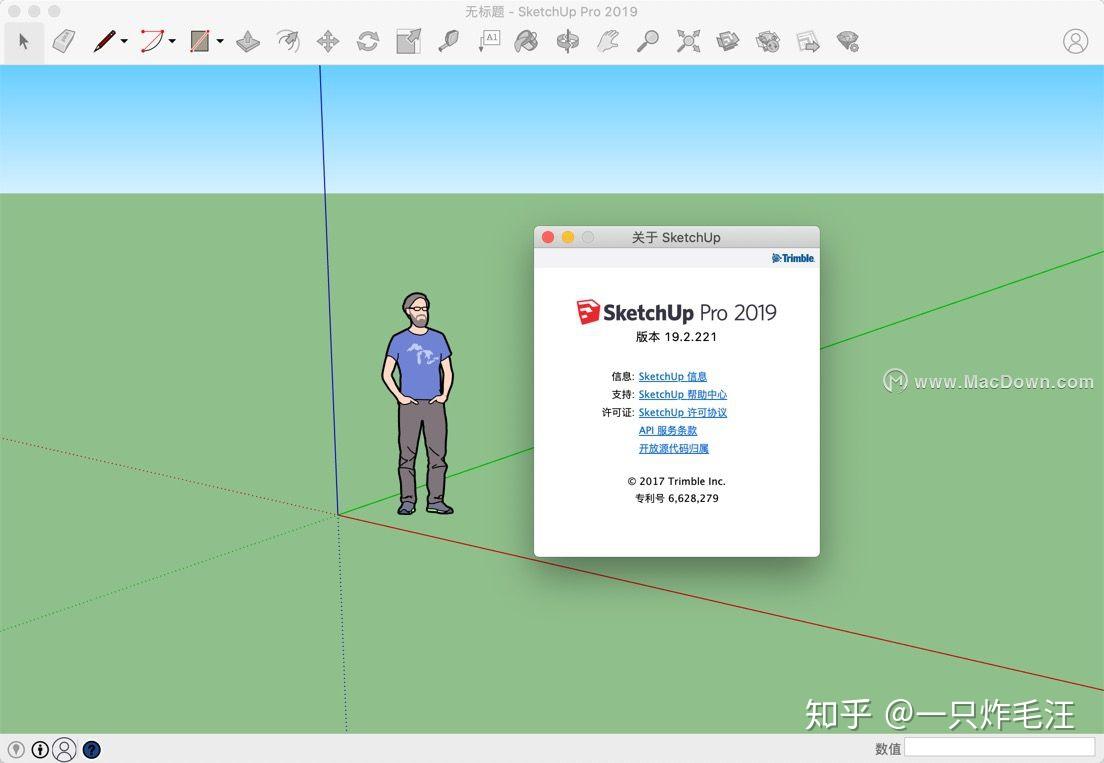Screen dimensions: 1104x763
Task: Select the Eraser tool
Action: point(65,41)
